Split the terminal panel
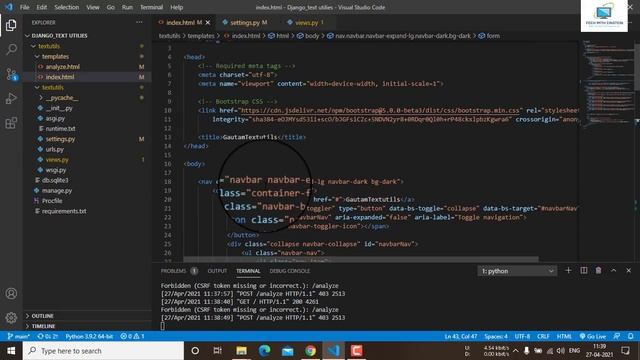Image resolution: width=640 pixels, height=360 pixels. point(584,271)
